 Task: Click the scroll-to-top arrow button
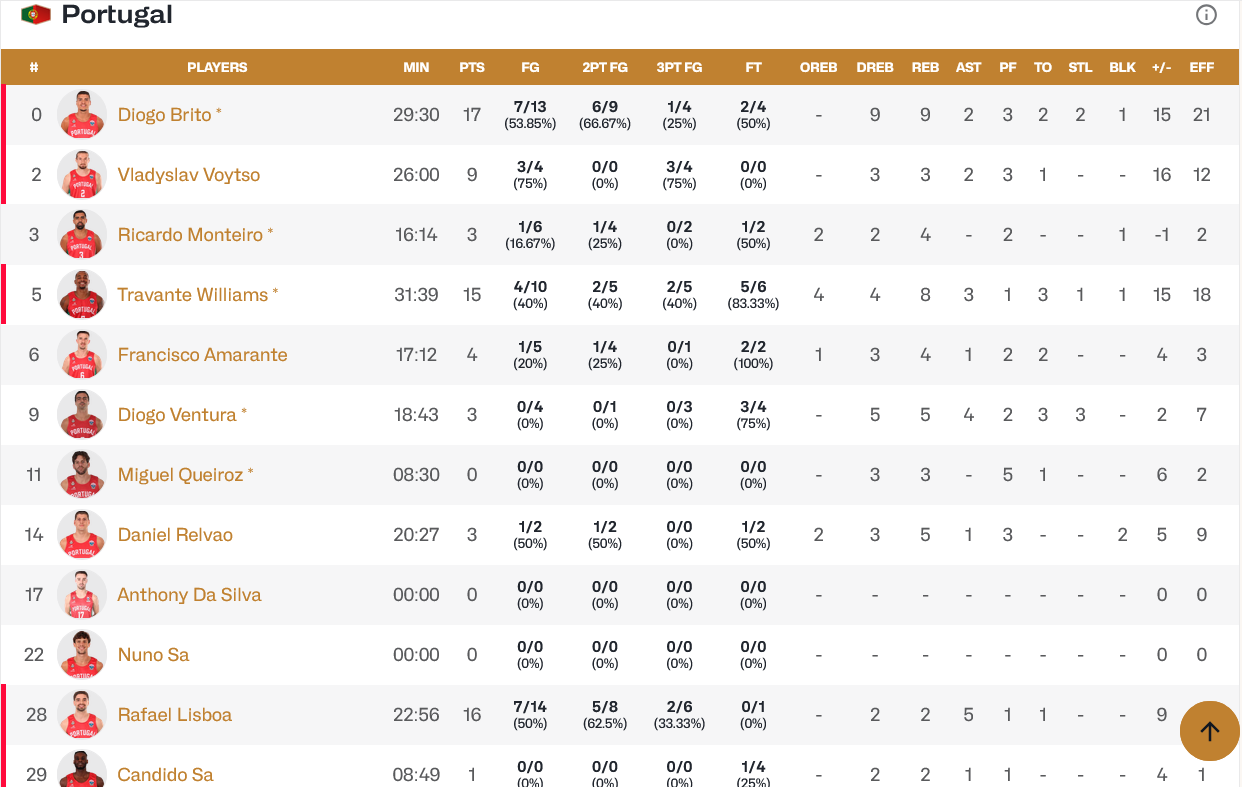coord(1210,731)
